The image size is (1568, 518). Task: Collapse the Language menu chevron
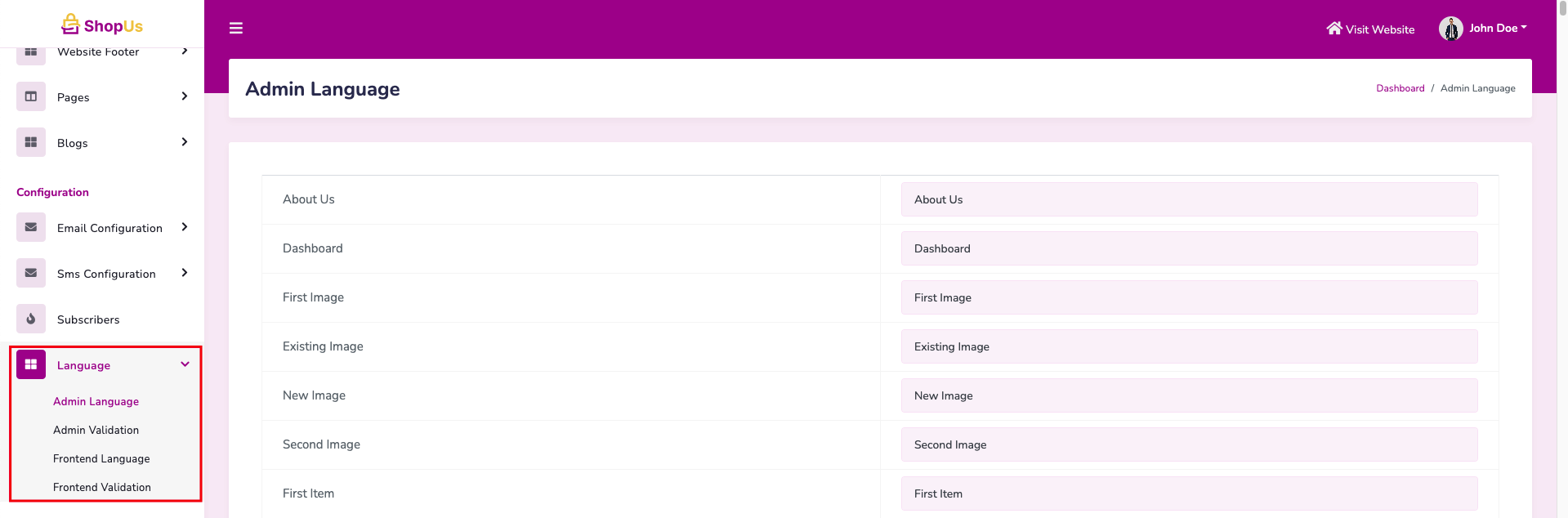[x=185, y=364]
